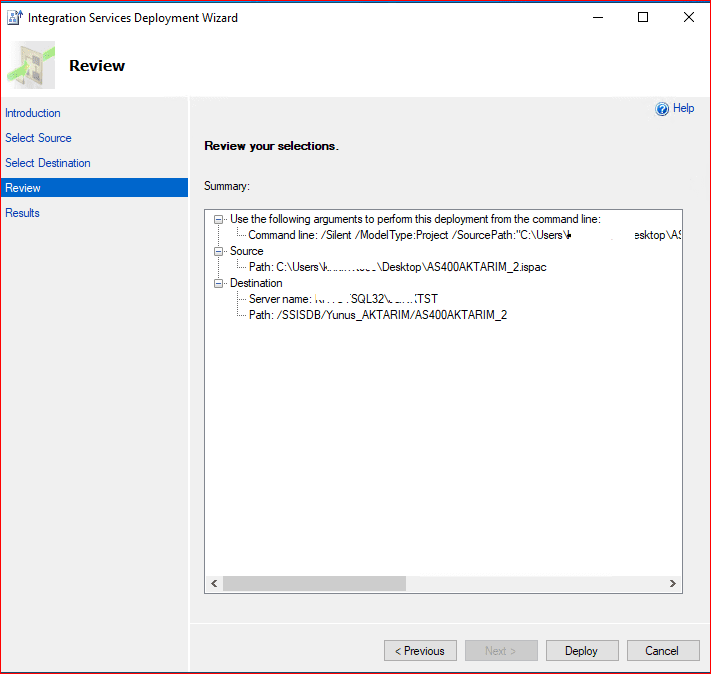711x674 pixels.
Task: Click the Help question mark icon
Action: tap(662, 109)
